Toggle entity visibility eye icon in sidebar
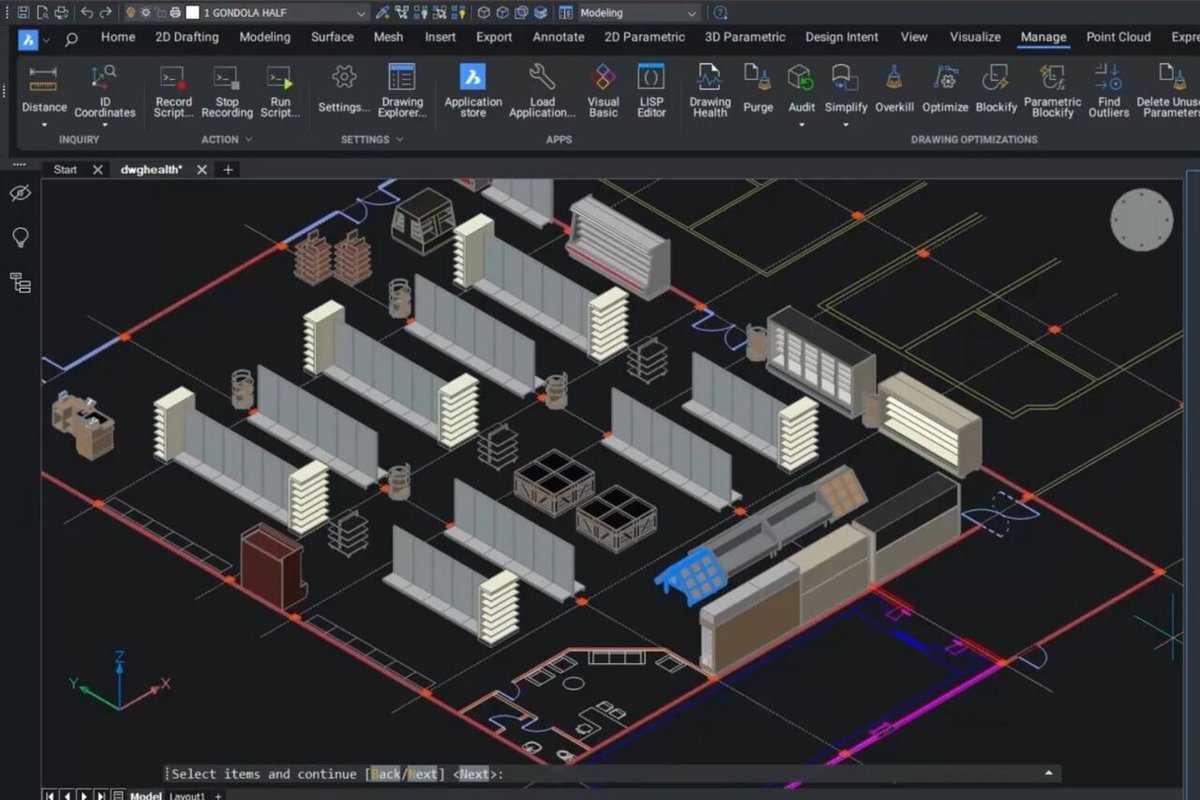 tap(20, 193)
